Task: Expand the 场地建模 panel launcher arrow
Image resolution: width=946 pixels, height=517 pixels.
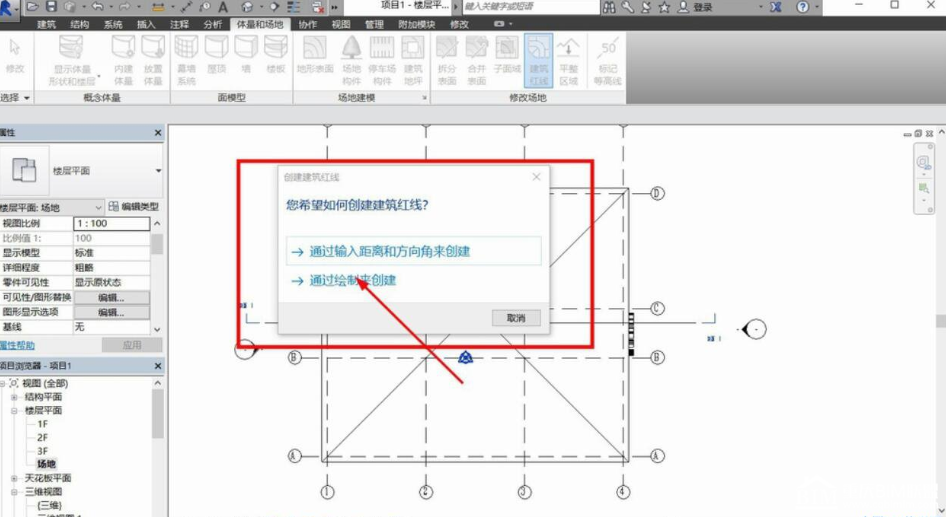Action: [x=424, y=97]
